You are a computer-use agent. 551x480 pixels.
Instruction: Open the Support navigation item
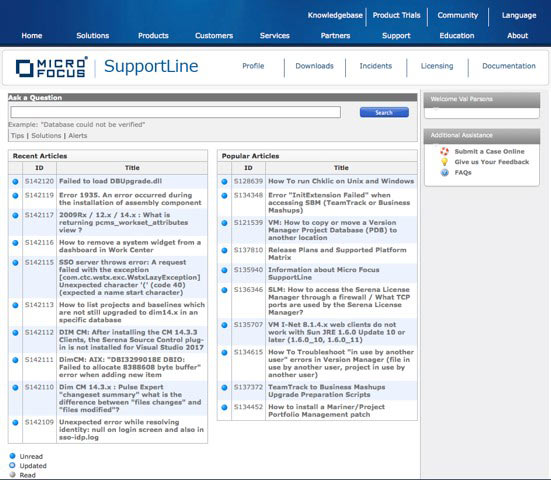396,35
